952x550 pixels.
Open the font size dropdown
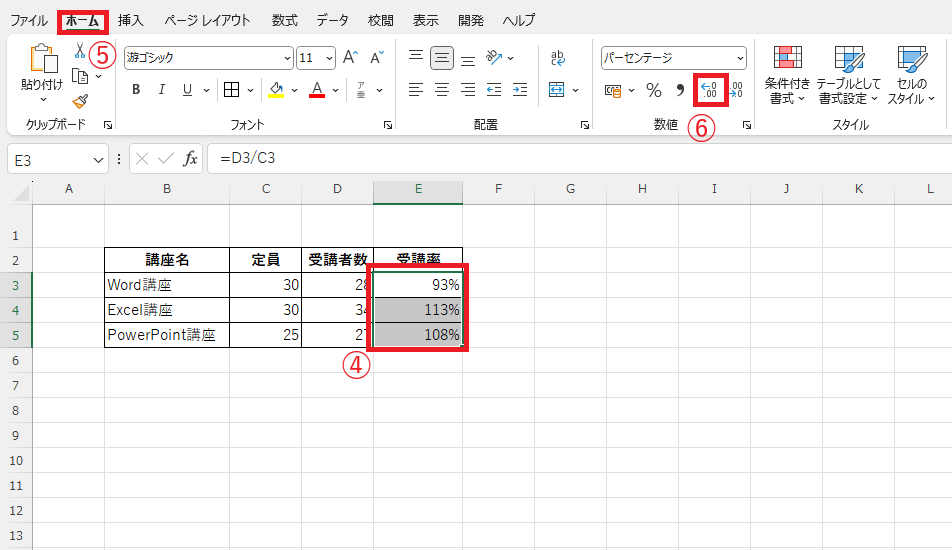pyautogui.click(x=330, y=58)
